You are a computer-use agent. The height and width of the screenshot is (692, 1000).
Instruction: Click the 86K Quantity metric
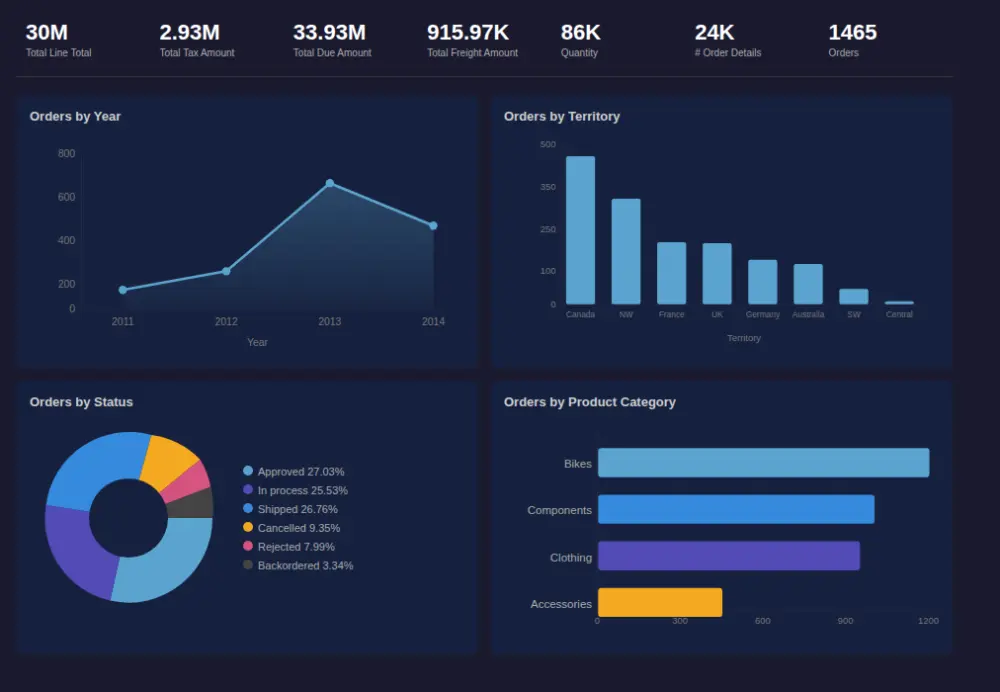(580, 41)
